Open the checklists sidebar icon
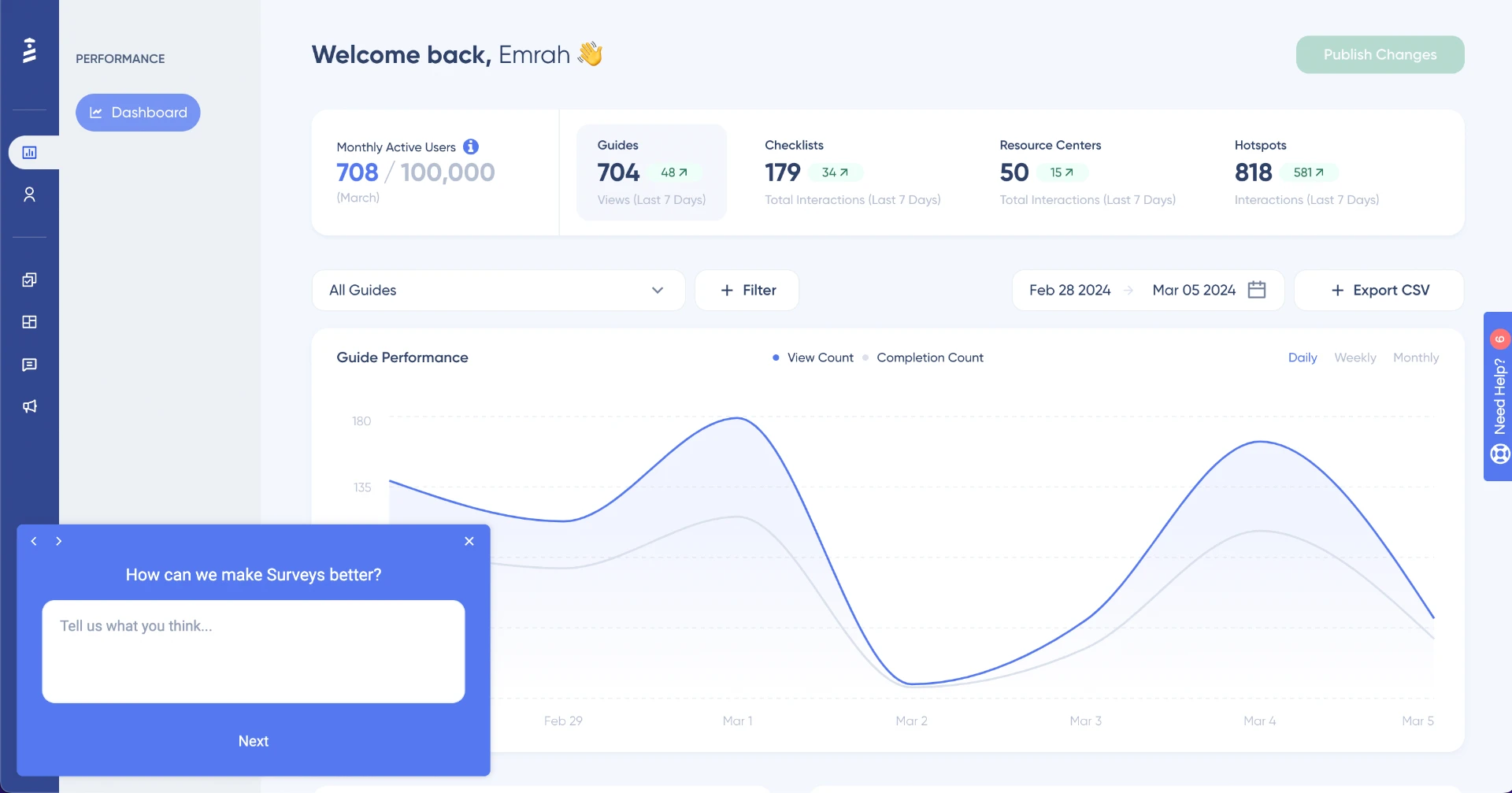This screenshot has height=793, width=1512. click(30, 280)
